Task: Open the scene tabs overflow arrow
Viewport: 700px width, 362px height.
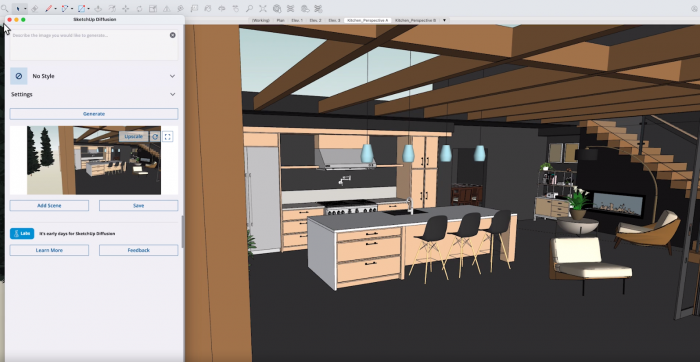Action: tap(444, 21)
